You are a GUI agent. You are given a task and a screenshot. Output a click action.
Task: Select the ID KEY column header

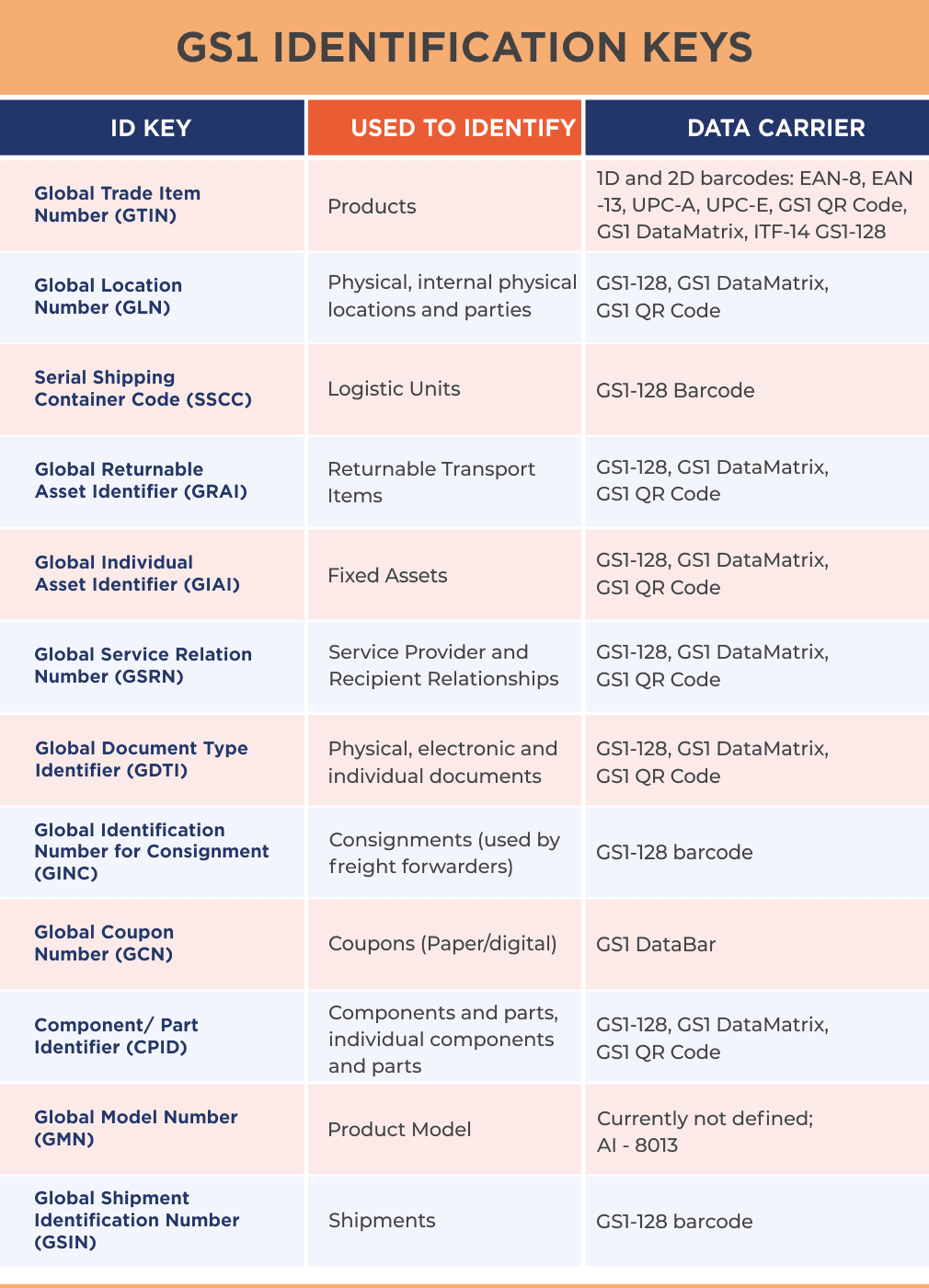pos(151,128)
